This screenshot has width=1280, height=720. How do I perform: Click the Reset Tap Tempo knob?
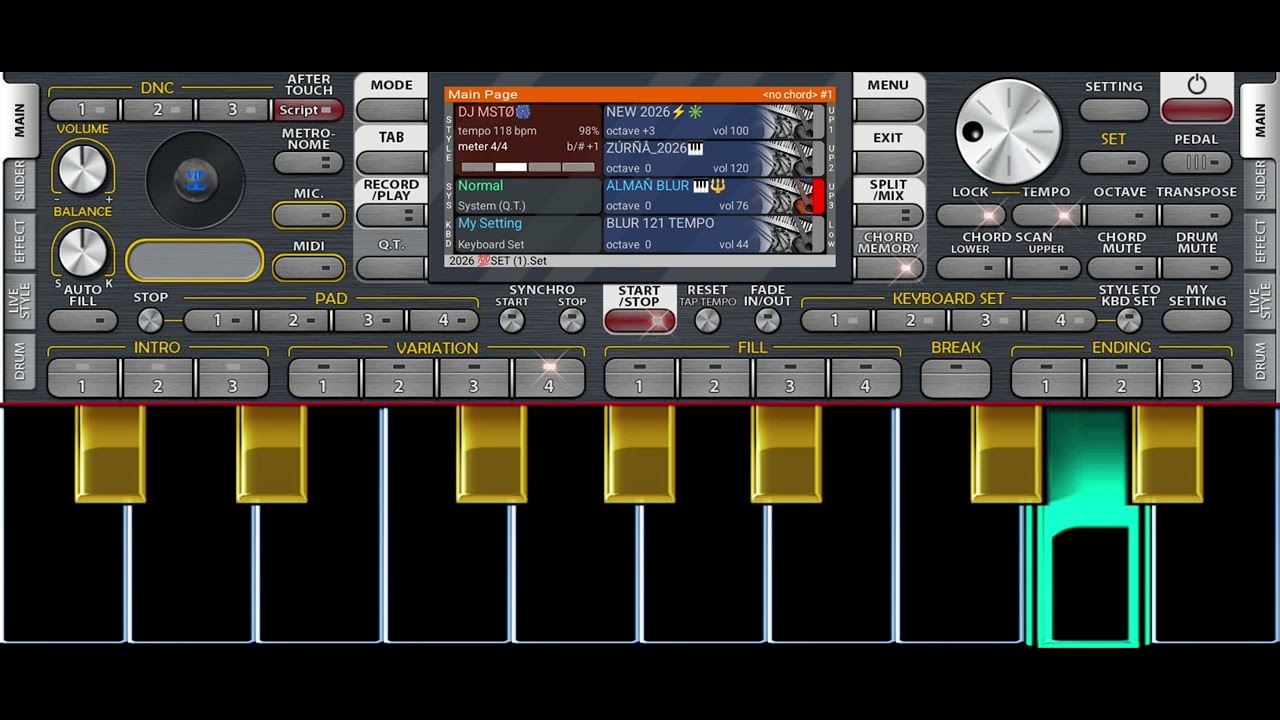pyautogui.click(x=707, y=320)
